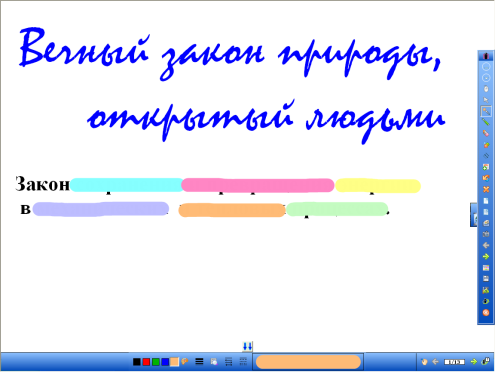The image size is (495, 372).
Task: Go to next page with green arrow
Action: (x=486, y=256)
